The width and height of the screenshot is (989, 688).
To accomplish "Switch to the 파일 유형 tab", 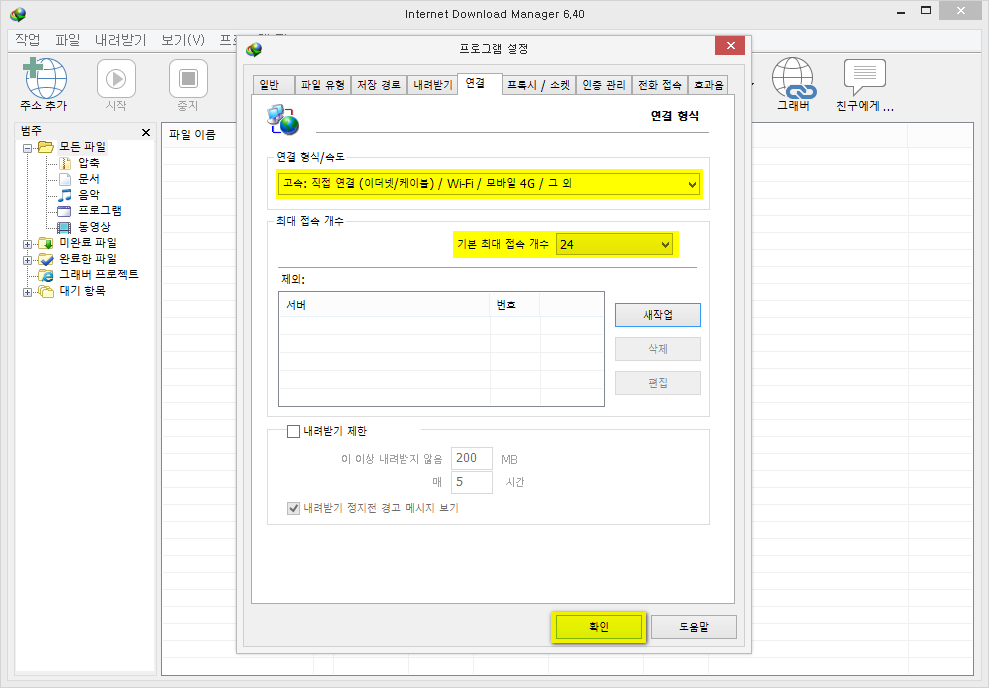I will click(322, 85).
